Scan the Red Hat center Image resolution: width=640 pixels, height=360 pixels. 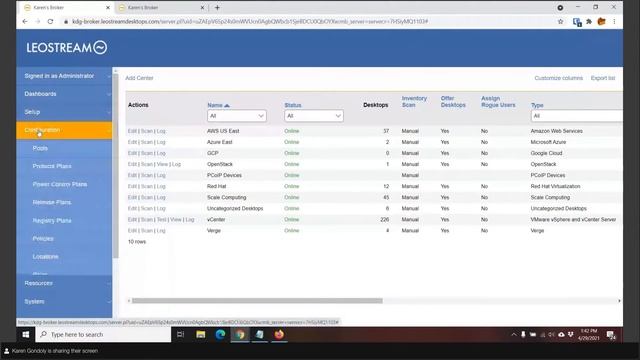(x=147, y=186)
